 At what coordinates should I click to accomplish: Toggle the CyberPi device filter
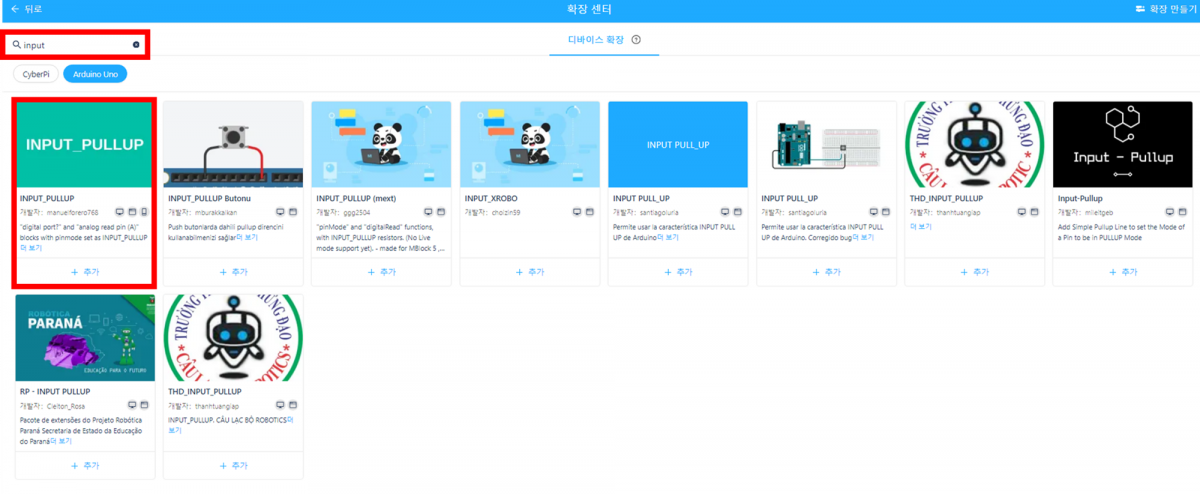tap(35, 74)
